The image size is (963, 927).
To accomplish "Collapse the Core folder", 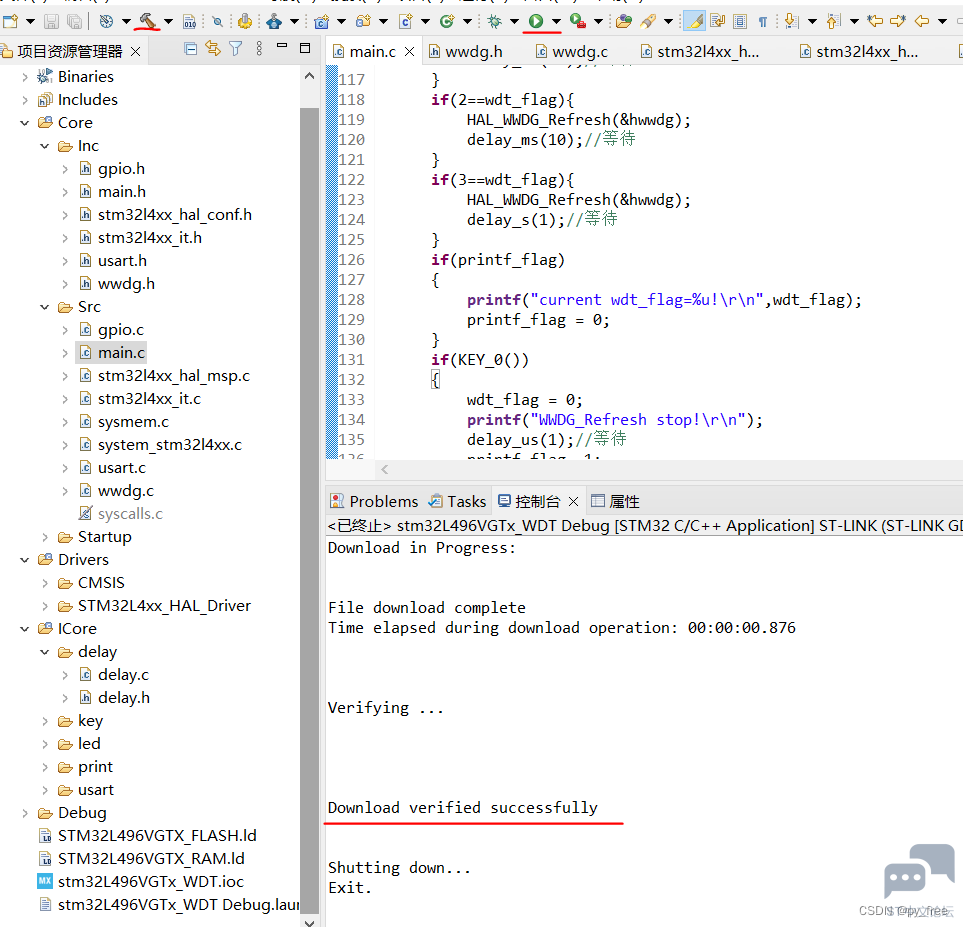I will (25, 123).
